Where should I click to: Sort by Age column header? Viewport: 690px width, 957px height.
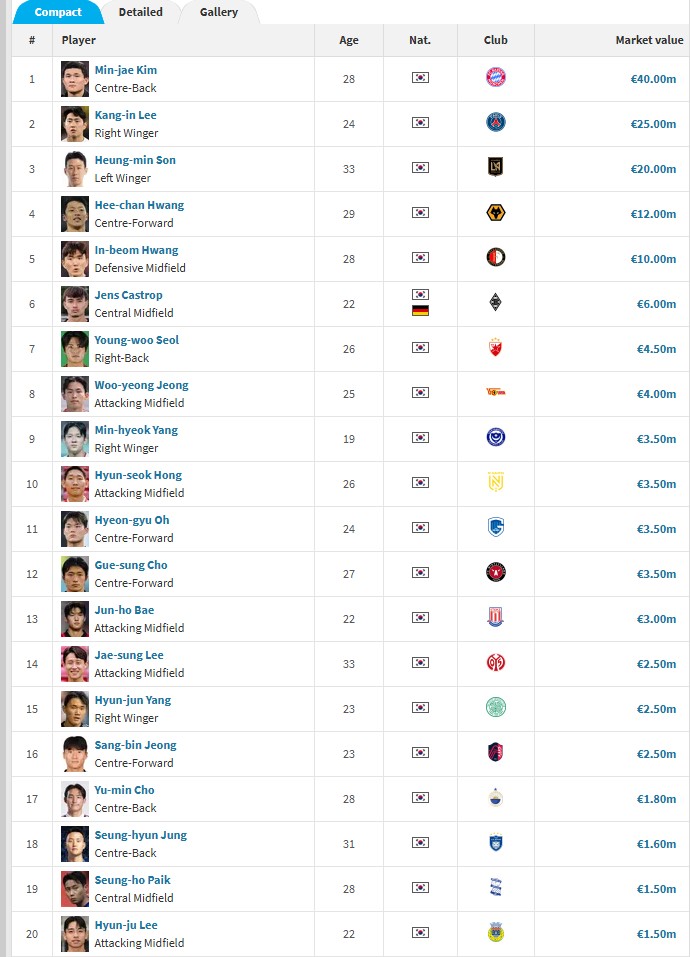point(348,40)
